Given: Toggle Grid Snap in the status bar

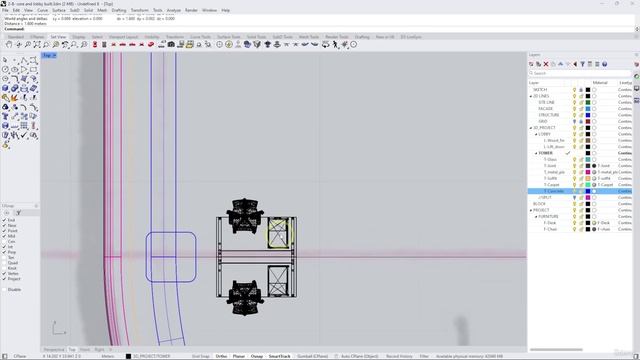Looking at the screenshot, I should pyautogui.click(x=200, y=356).
